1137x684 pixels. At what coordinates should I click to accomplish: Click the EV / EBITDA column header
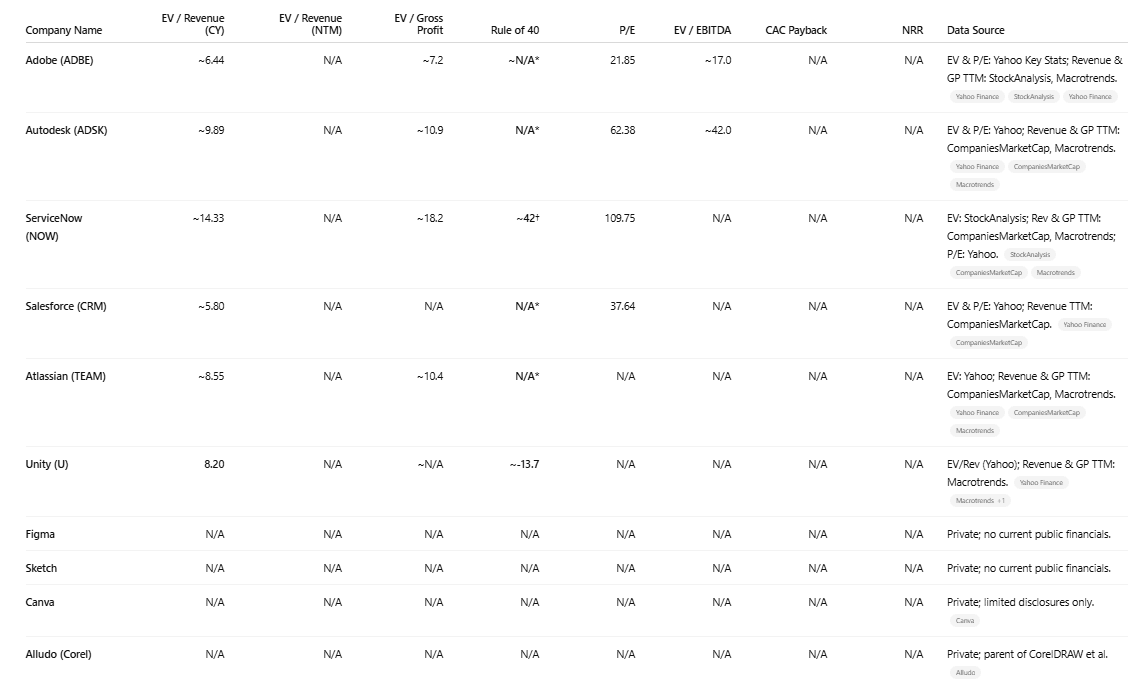click(x=702, y=30)
